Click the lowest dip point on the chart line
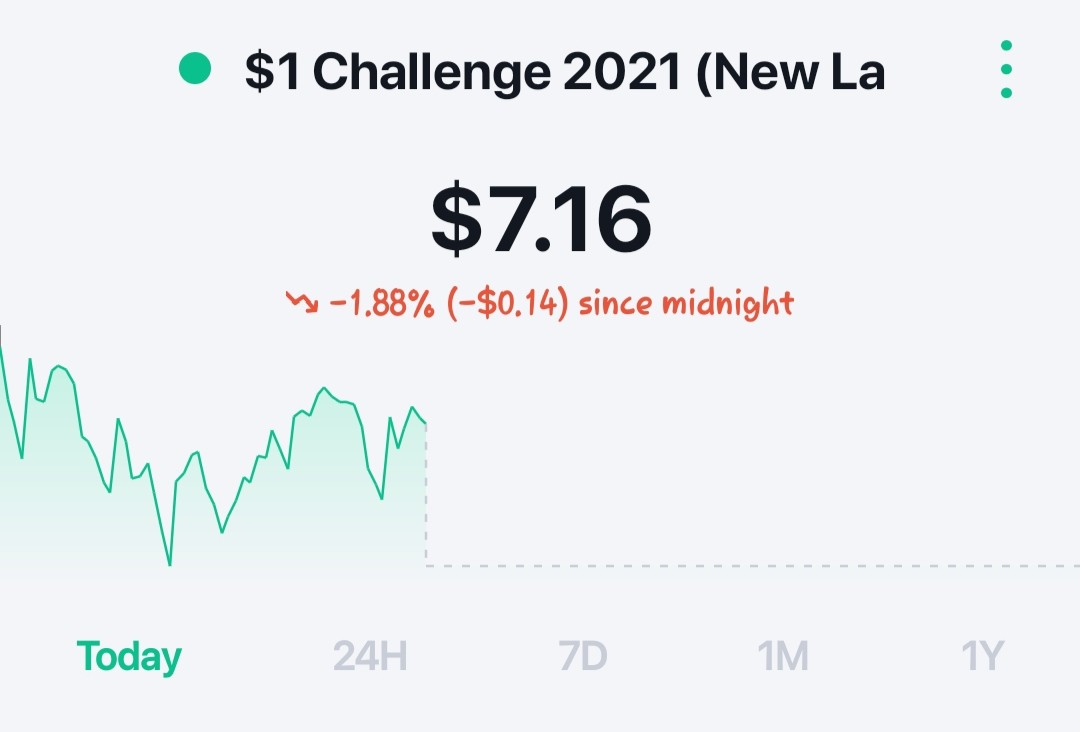Viewport: 1080px width, 732px height. (169, 564)
